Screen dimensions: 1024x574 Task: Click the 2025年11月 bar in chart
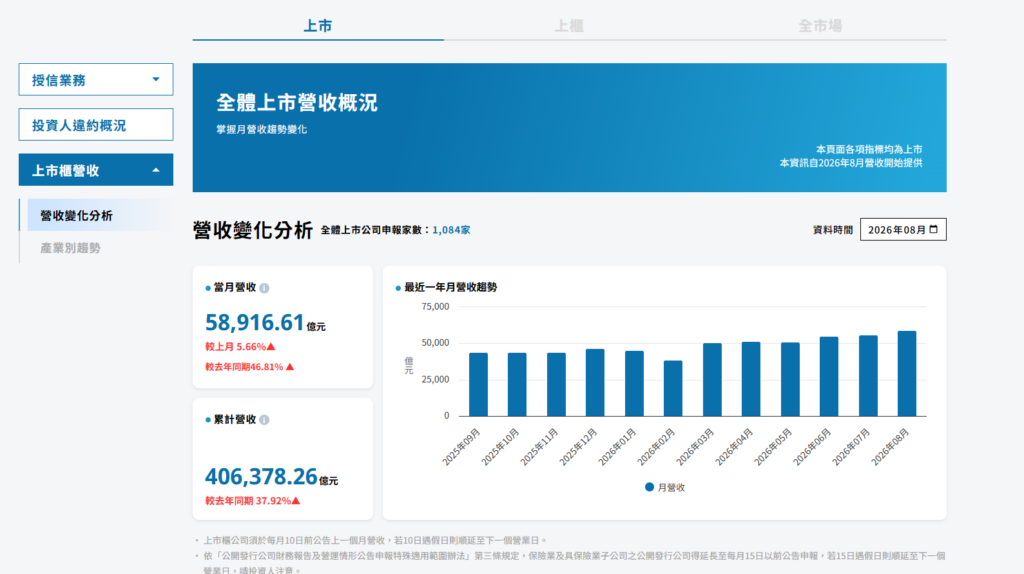click(556, 385)
